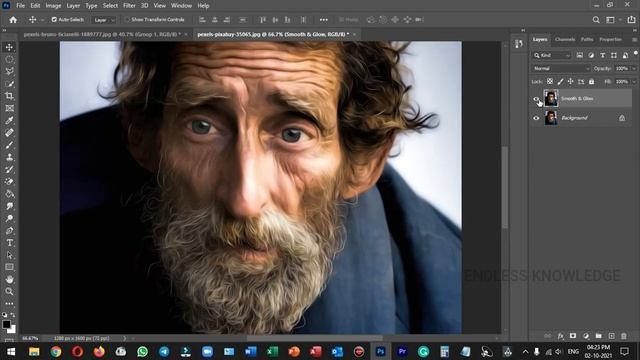
Task: Toggle lock transparent pixels
Action: click(550, 82)
